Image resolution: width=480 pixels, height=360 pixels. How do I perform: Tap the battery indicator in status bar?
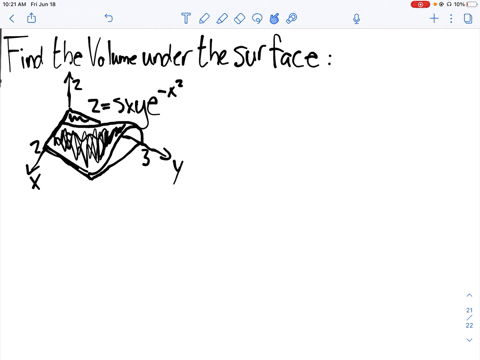[472, 4]
